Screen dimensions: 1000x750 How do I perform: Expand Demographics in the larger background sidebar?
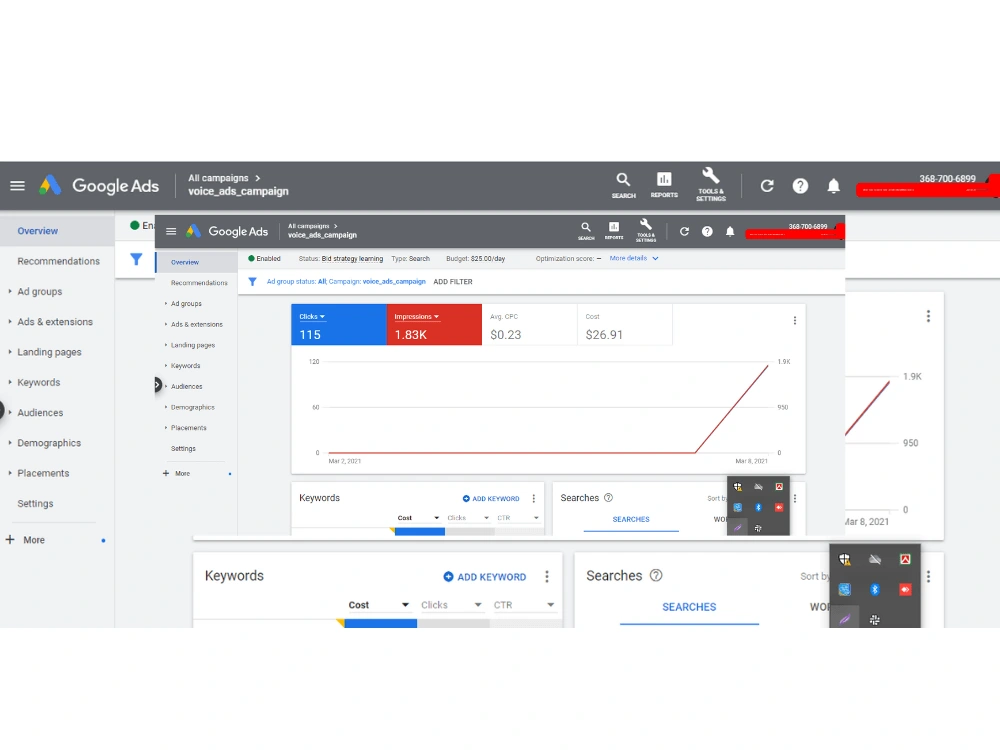[x=10, y=443]
